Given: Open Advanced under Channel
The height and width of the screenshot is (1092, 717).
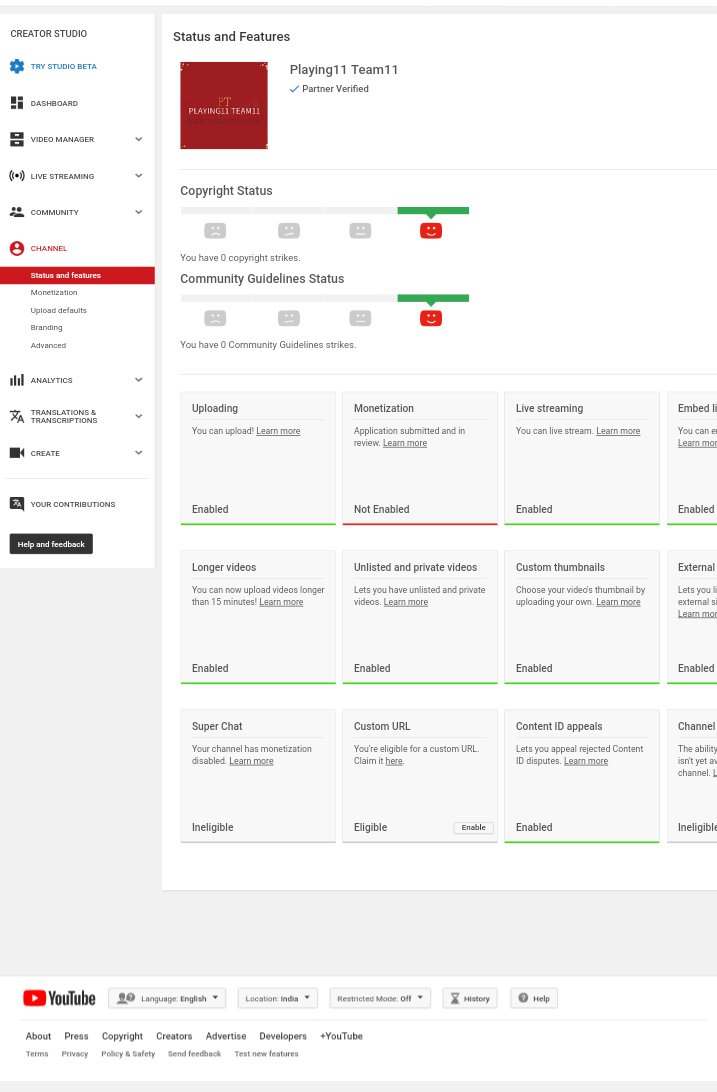Looking at the screenshot, I should click(x=48, y=345).
